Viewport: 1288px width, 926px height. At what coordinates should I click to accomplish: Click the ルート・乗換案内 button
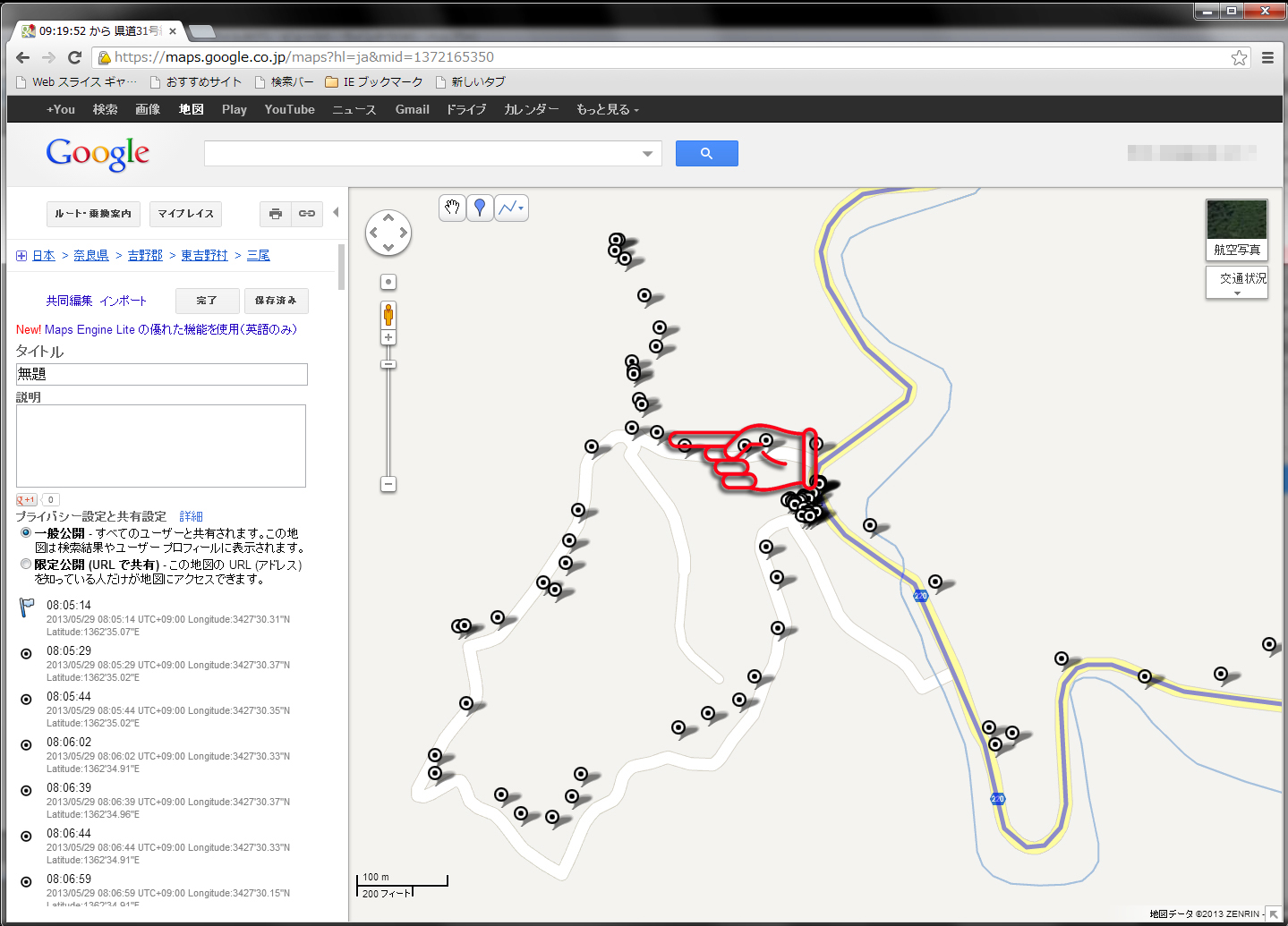pos(93,214)
